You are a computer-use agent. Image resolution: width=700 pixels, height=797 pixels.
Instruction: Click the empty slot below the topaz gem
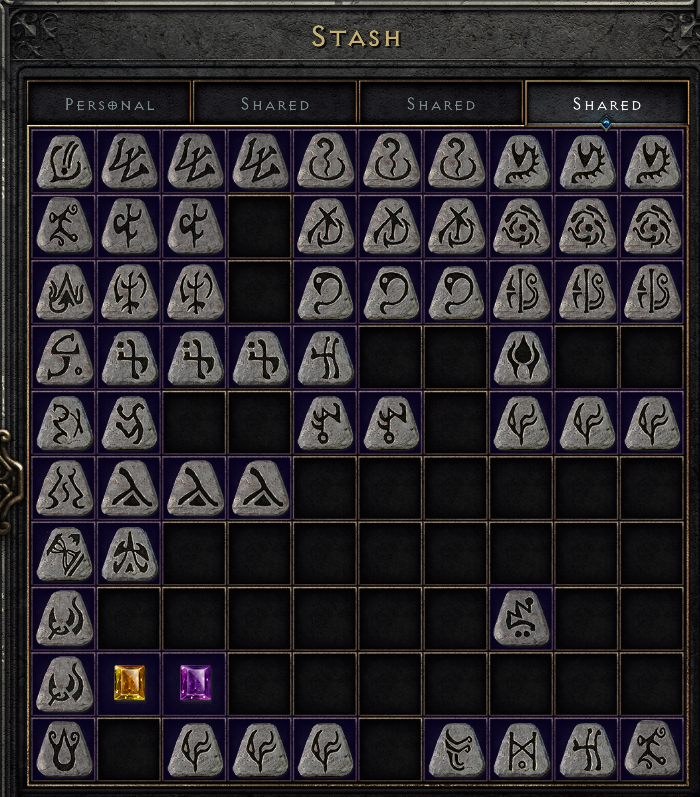pos(130,749)
